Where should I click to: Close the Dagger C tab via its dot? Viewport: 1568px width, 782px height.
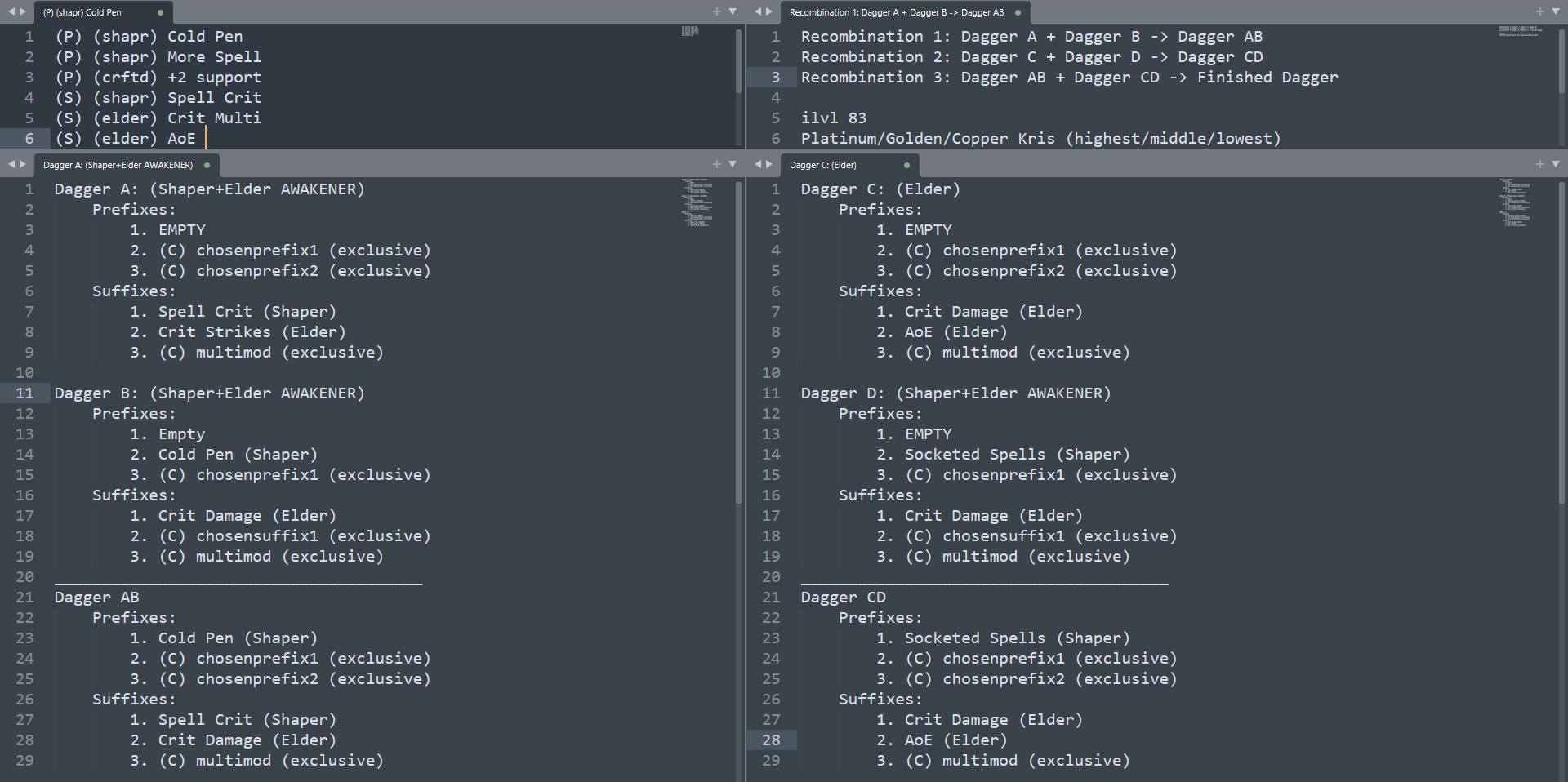tap(906, 165)
